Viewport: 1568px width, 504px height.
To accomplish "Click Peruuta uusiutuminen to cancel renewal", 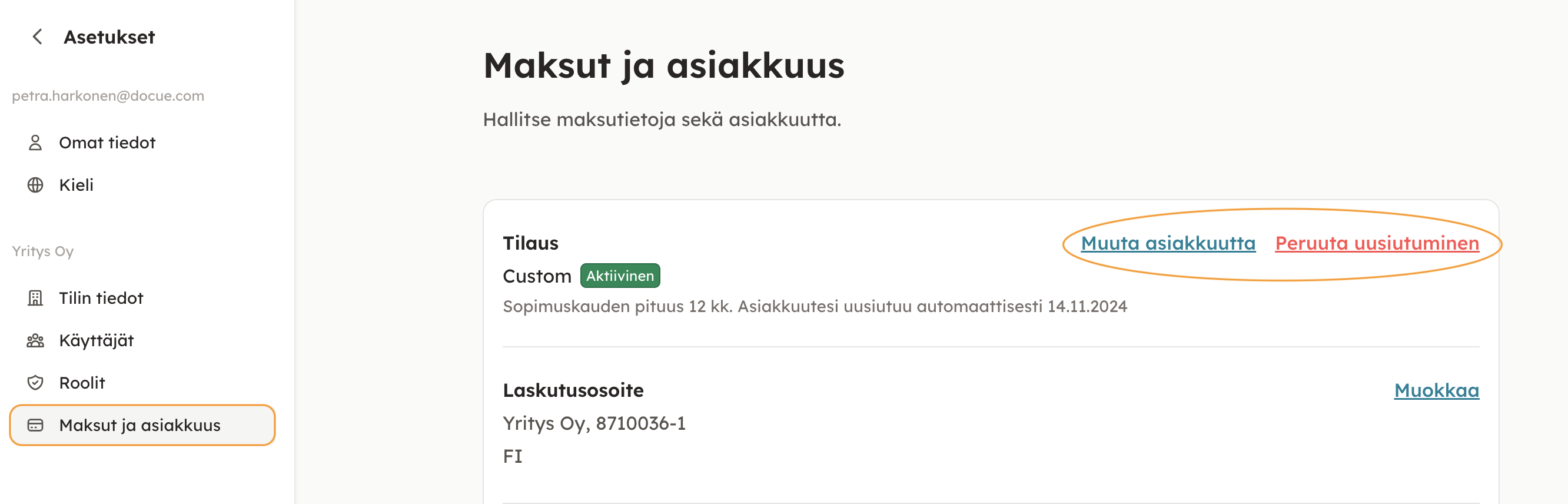I will coord(1376,244).
